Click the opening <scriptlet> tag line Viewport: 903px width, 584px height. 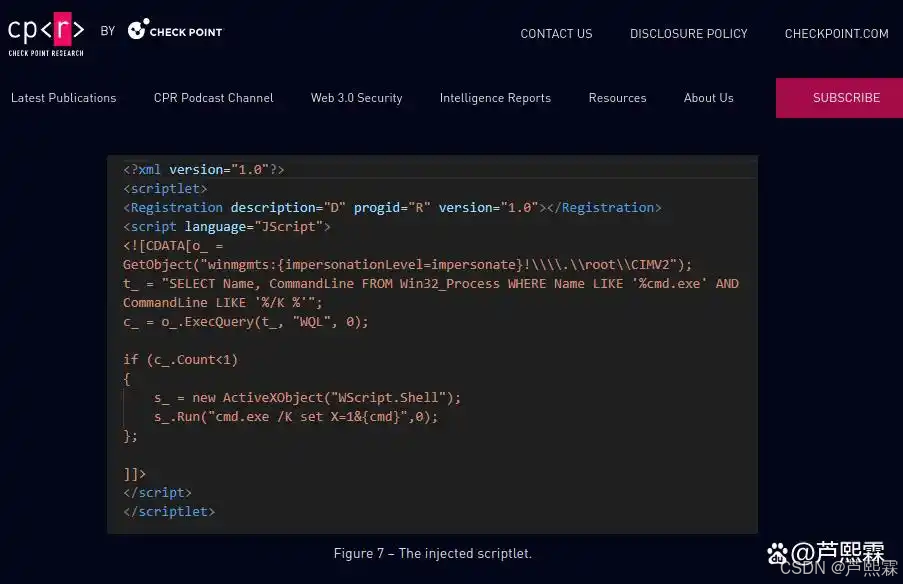pyautogui.click(x=165, y=188)
